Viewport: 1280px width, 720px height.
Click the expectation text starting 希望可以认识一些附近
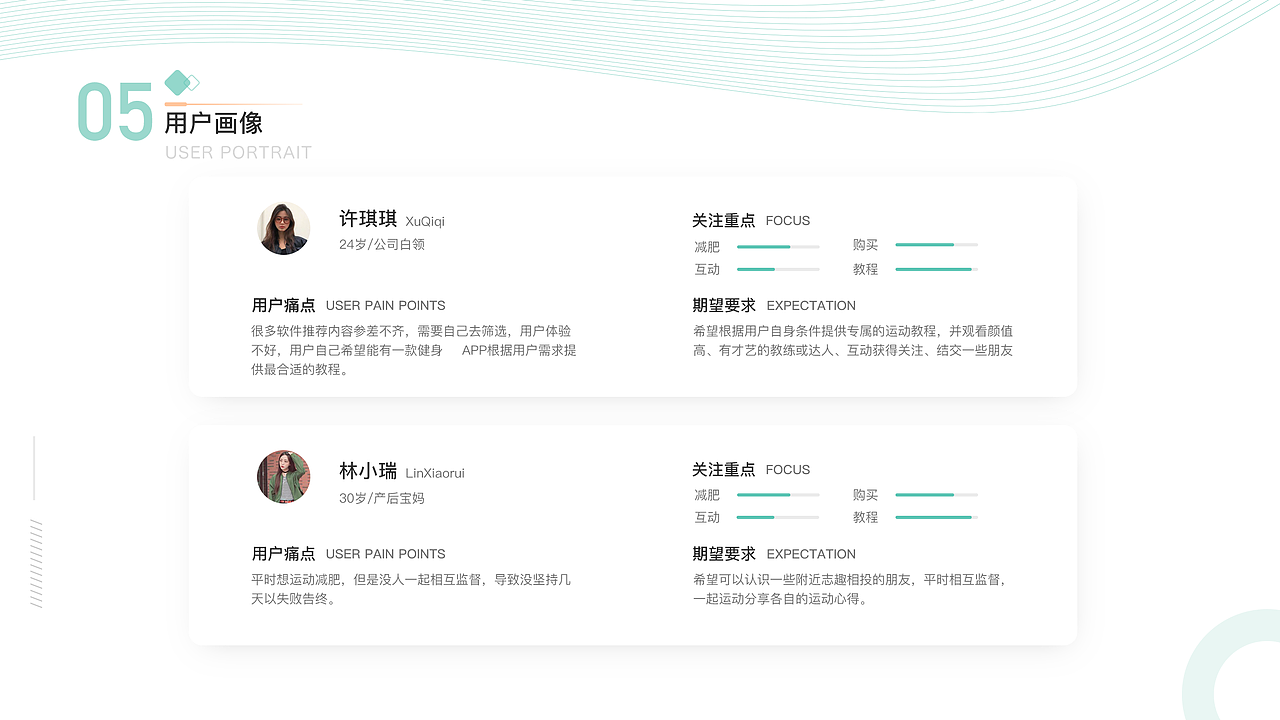click(850, 589)
